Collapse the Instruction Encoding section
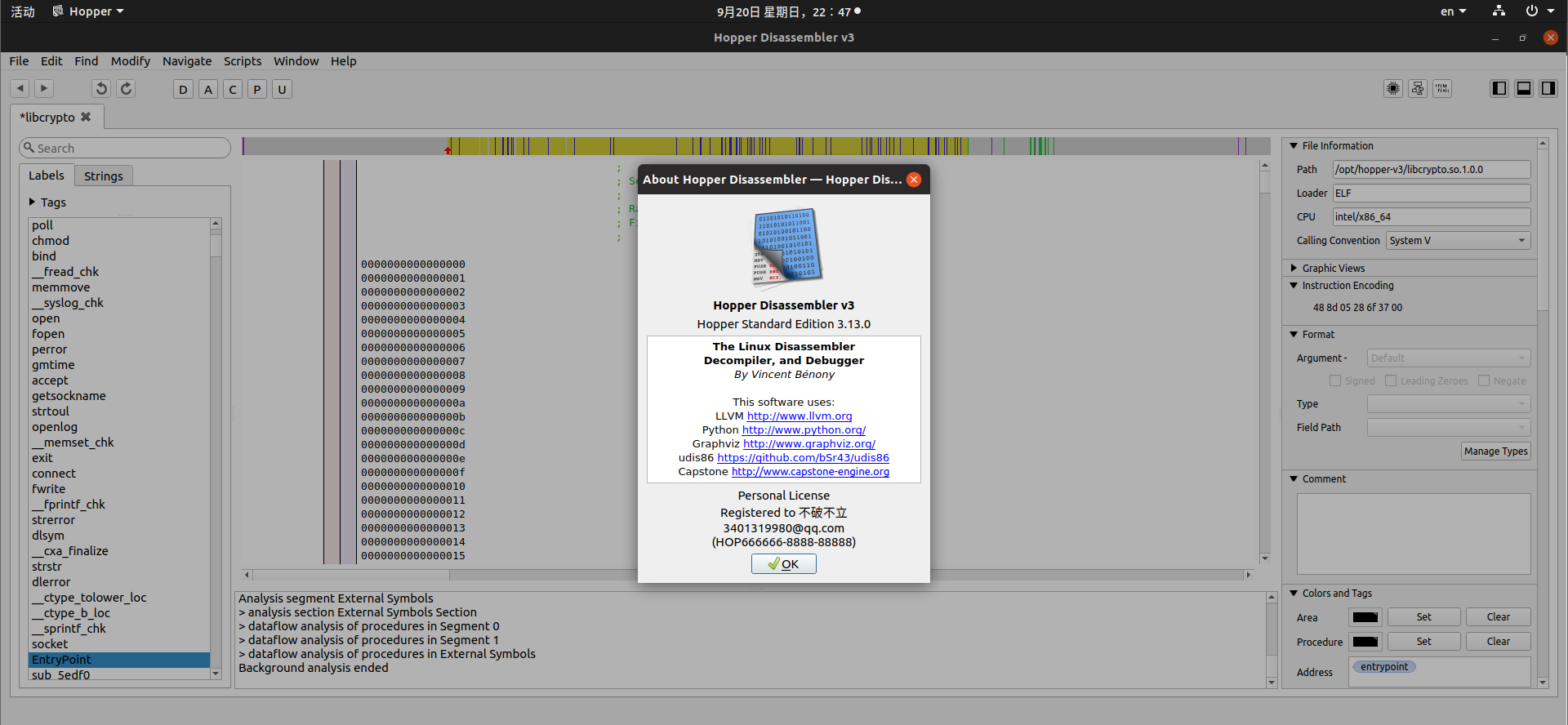 tap(1294, 285)
